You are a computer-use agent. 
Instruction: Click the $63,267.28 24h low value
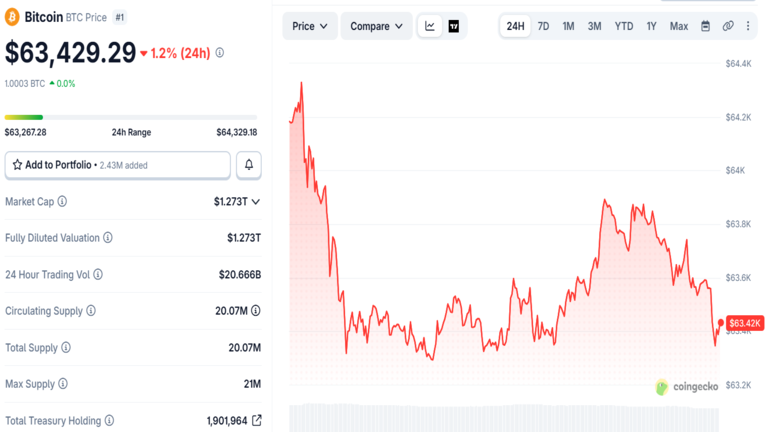25,132
